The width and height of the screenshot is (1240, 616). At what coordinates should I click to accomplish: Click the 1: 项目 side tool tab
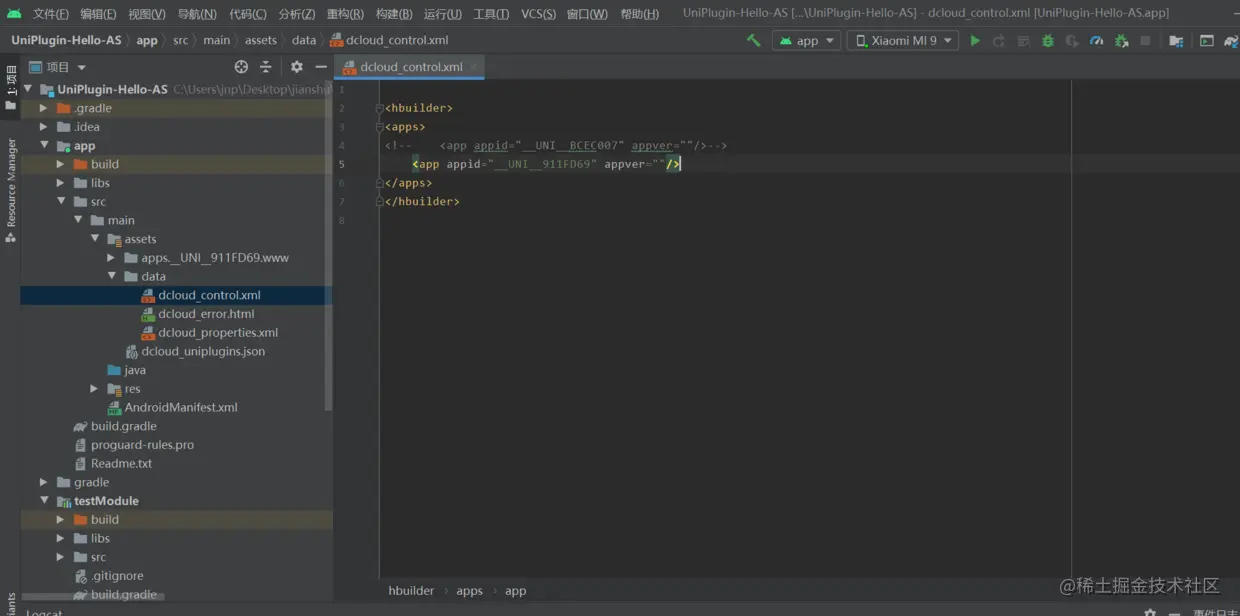pos(11,87)
